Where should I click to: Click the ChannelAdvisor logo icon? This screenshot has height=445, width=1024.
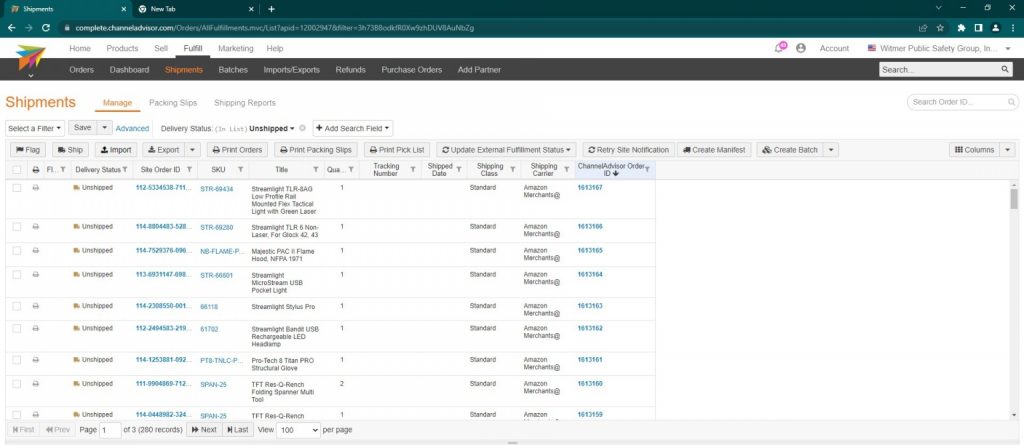pos(31,58)
